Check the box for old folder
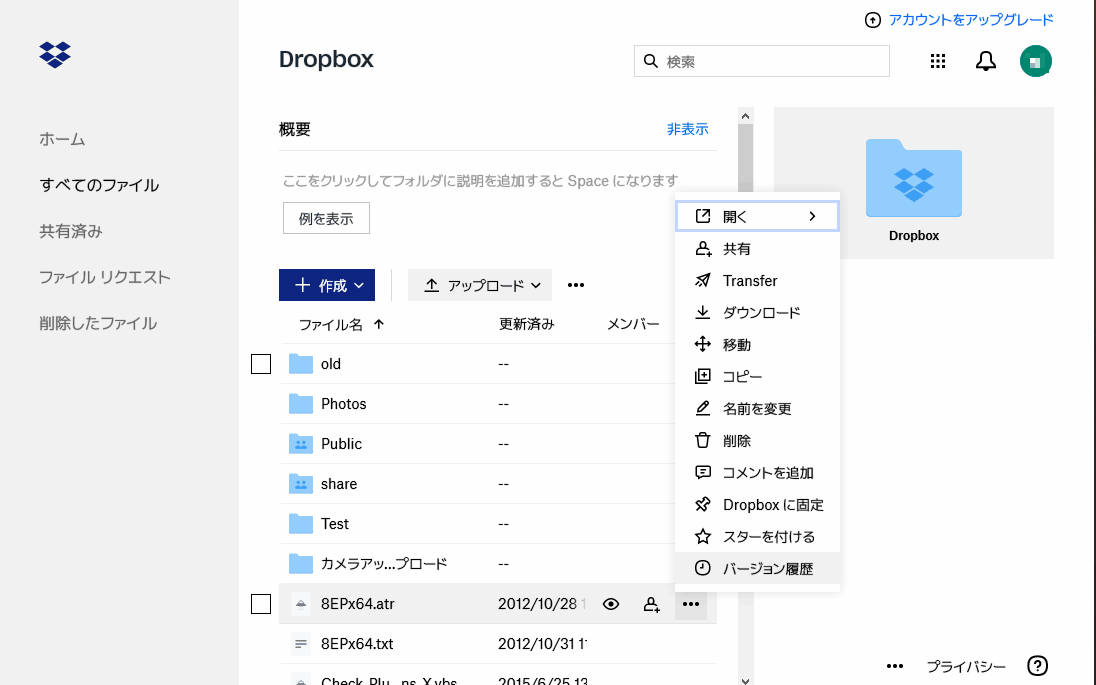This screenshot has width=1096, height=685. (261, 364)
